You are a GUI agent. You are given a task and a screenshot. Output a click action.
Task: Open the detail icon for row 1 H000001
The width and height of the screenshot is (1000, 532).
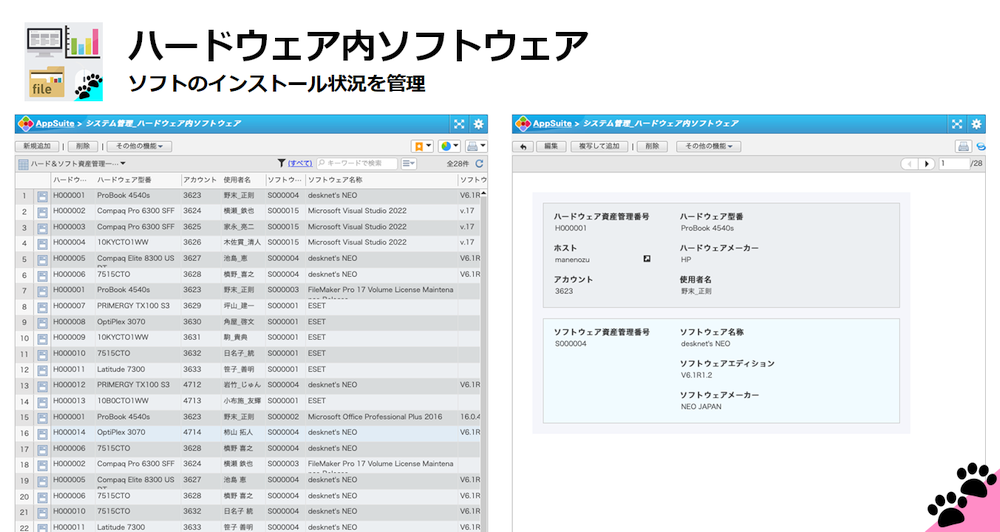point(42,196)
